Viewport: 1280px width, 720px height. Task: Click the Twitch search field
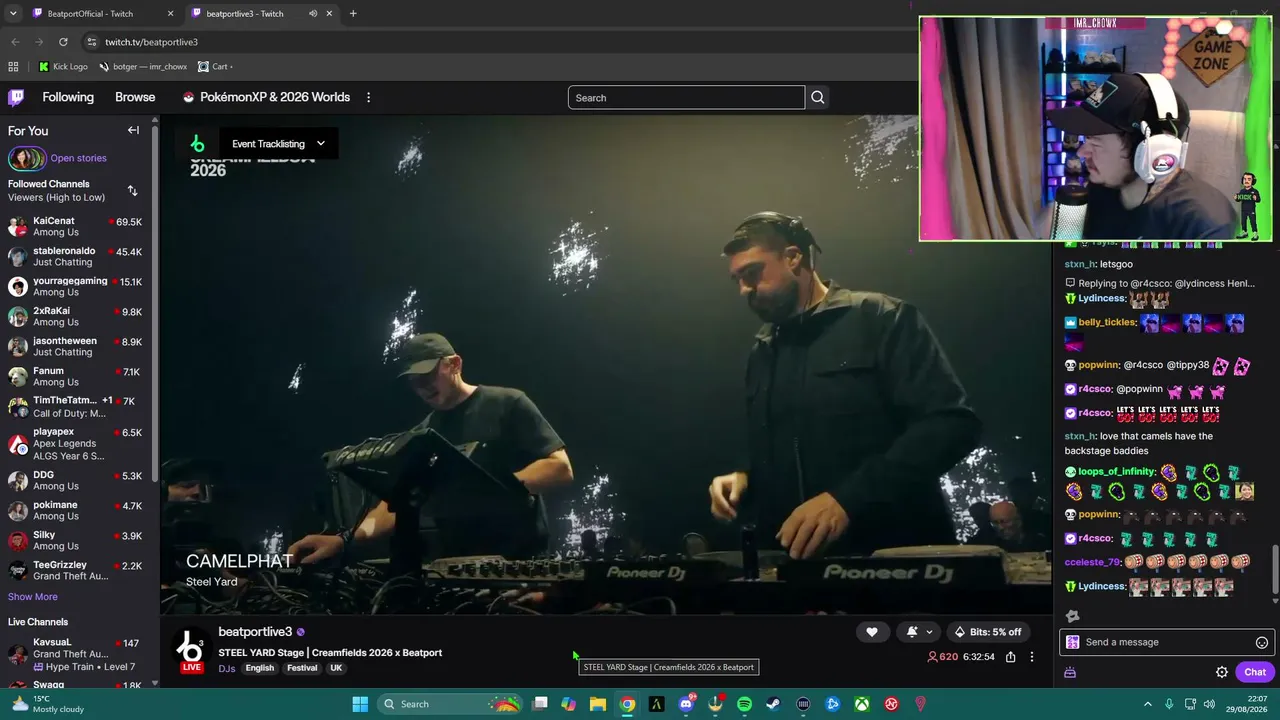pyautogui.click(x=686, y=97)
